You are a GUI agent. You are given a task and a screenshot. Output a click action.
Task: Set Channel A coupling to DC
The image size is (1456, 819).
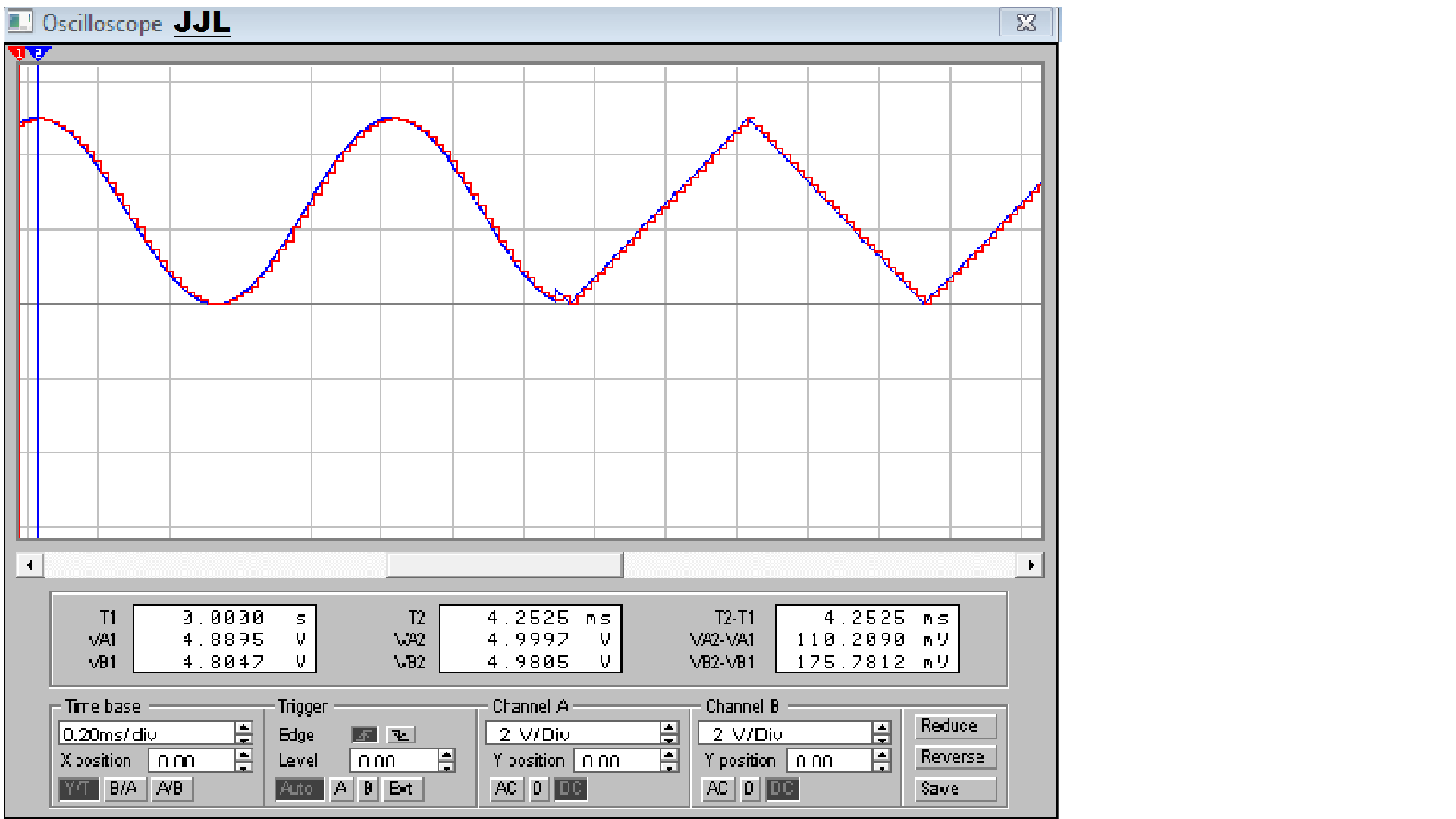[x=570, y=789]
